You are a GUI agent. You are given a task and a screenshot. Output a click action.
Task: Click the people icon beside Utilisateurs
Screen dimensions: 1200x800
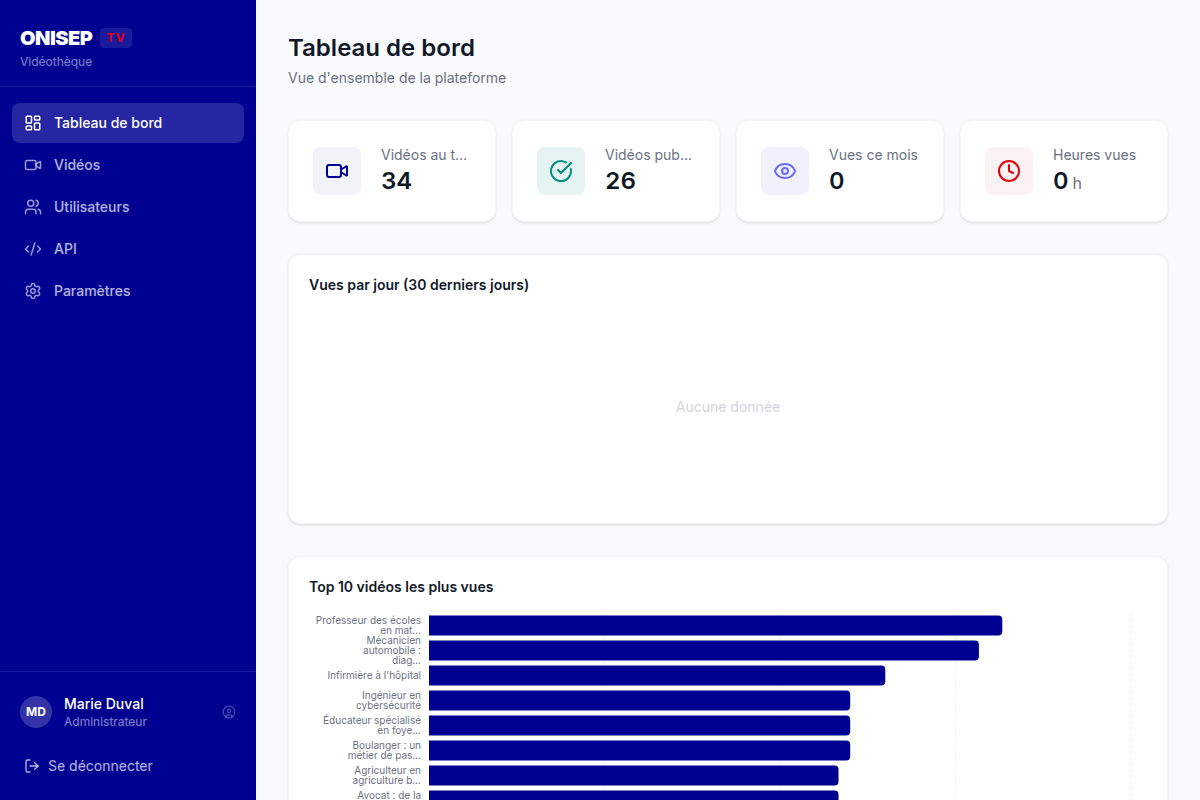[33, 207]
